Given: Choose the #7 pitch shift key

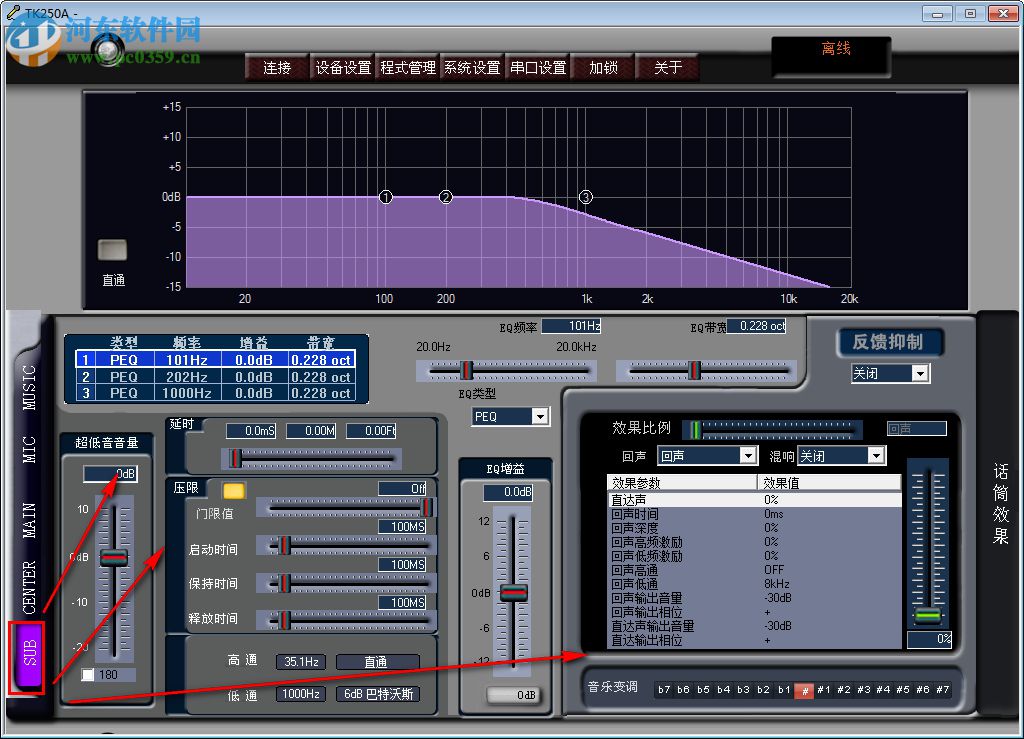Looking at the screenshot, I should click(941, 690).
